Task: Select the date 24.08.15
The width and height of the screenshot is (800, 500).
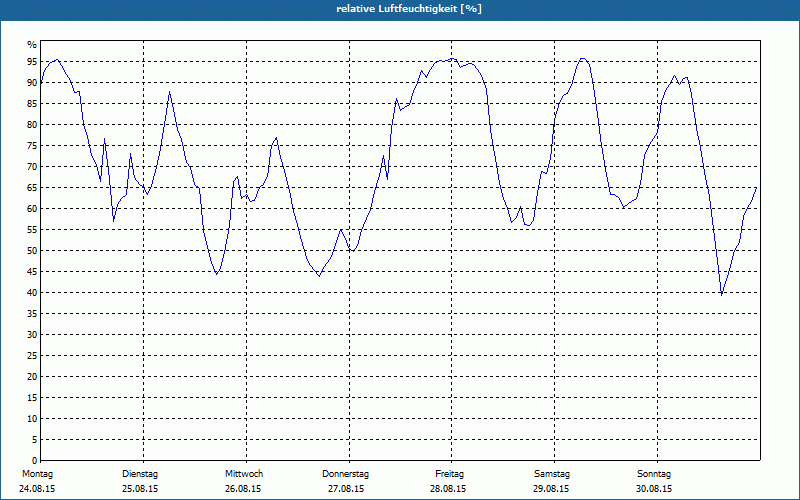Action: [x=37, y=489]
